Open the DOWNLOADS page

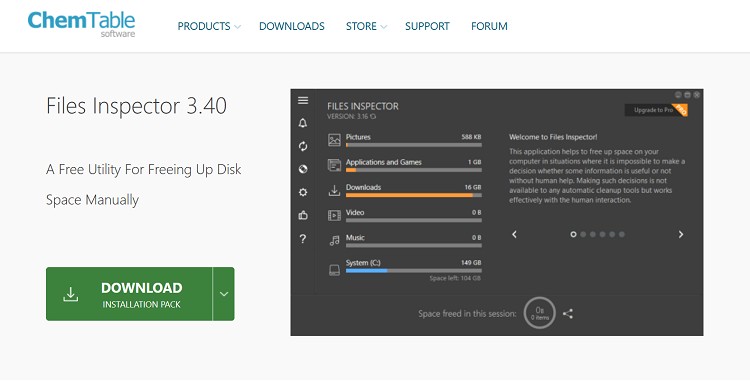point(292,26)
